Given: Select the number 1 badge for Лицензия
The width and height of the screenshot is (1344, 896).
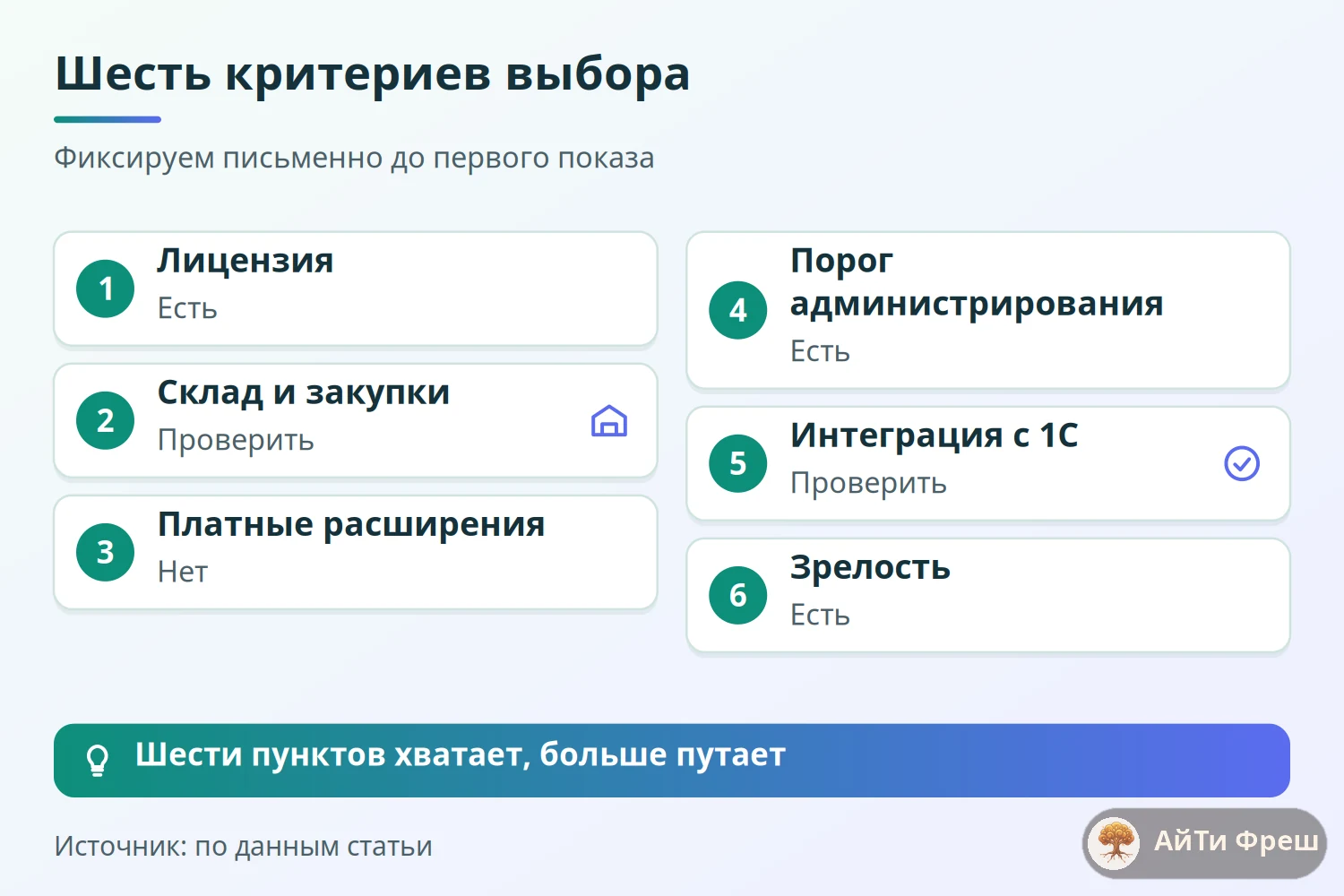Looking at the screenshot, I should click(106, 289).
